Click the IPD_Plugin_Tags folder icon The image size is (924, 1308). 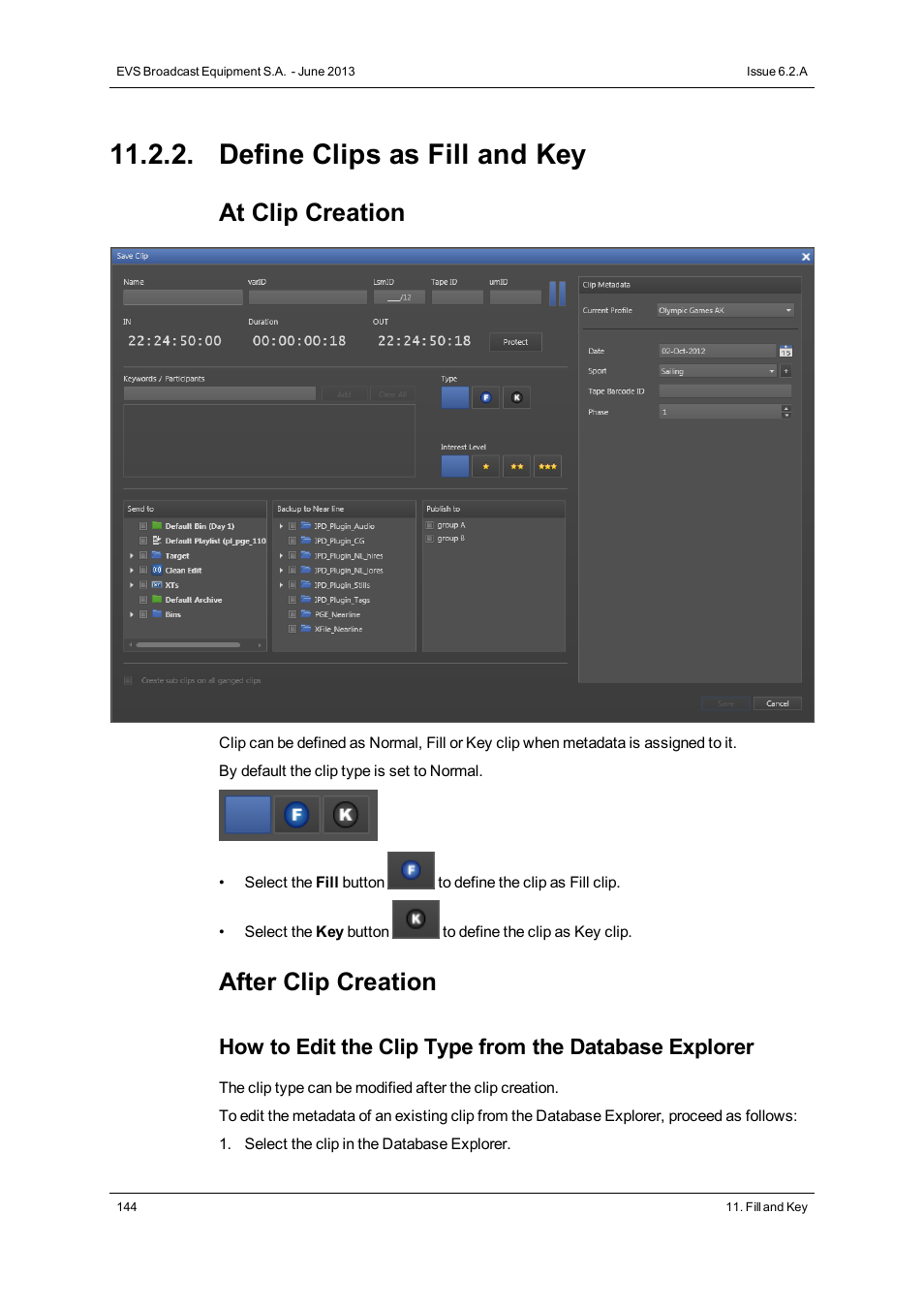point(306,600)
